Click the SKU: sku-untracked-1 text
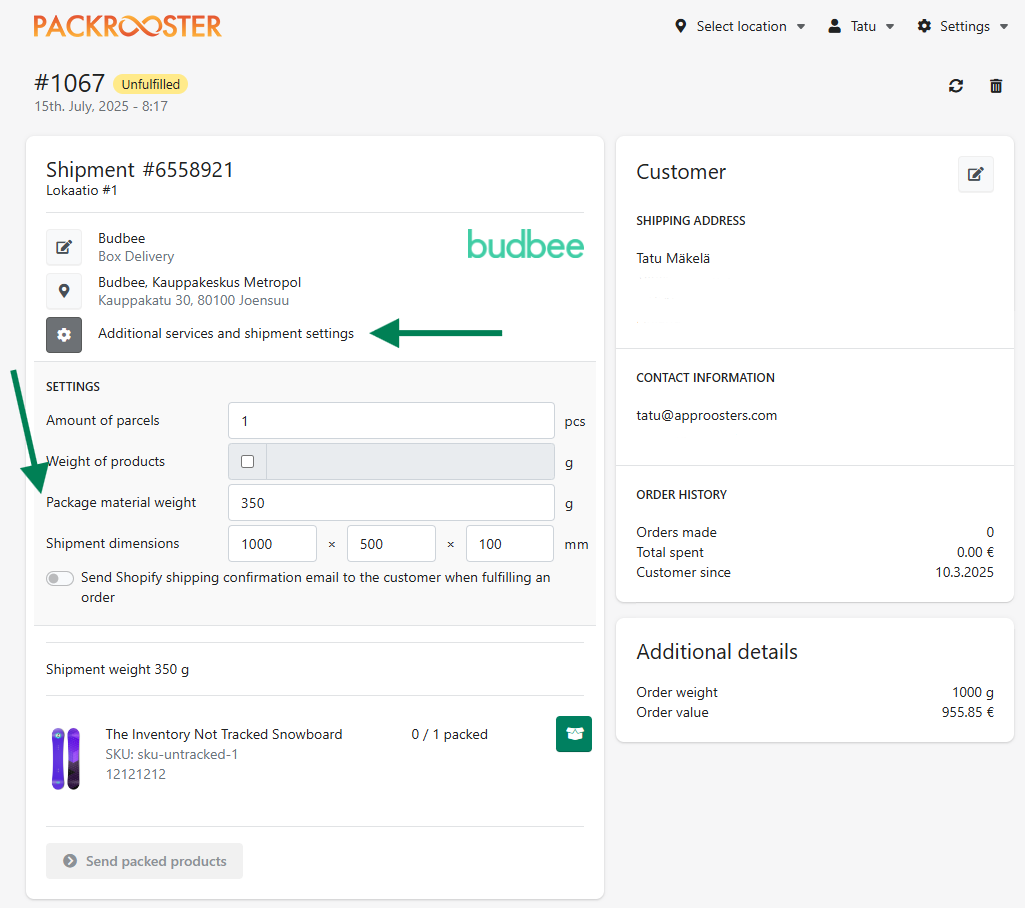 click(171, 754)
